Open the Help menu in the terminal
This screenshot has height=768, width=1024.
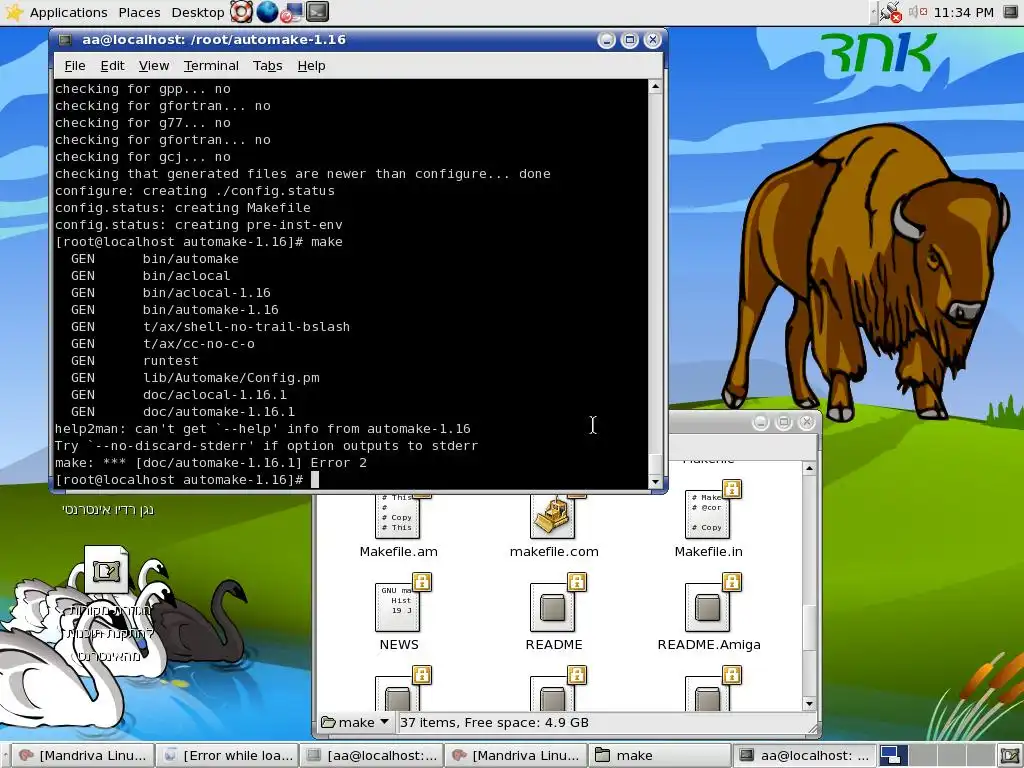[x=311, y=65]
